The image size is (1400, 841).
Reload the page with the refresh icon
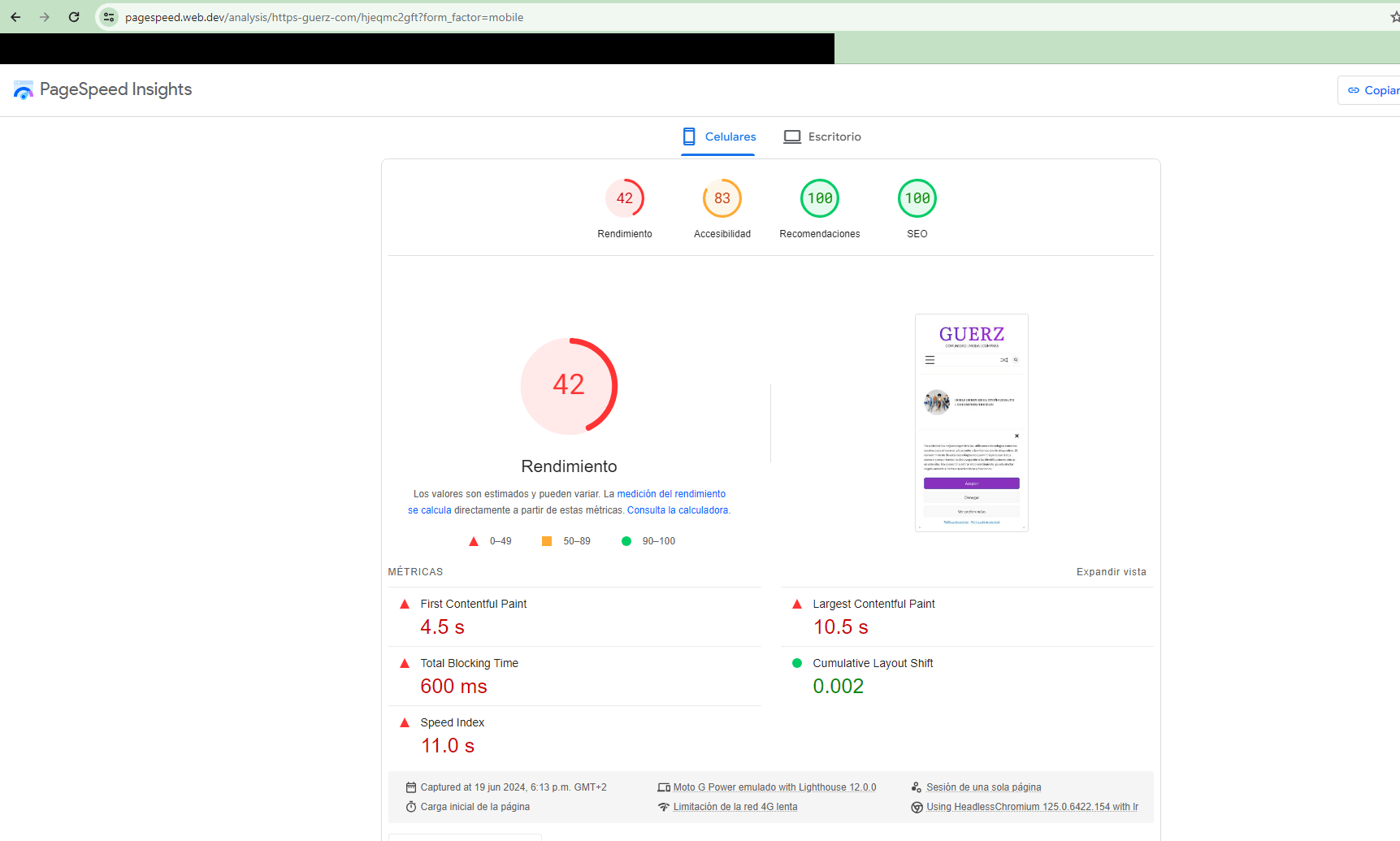74,17
